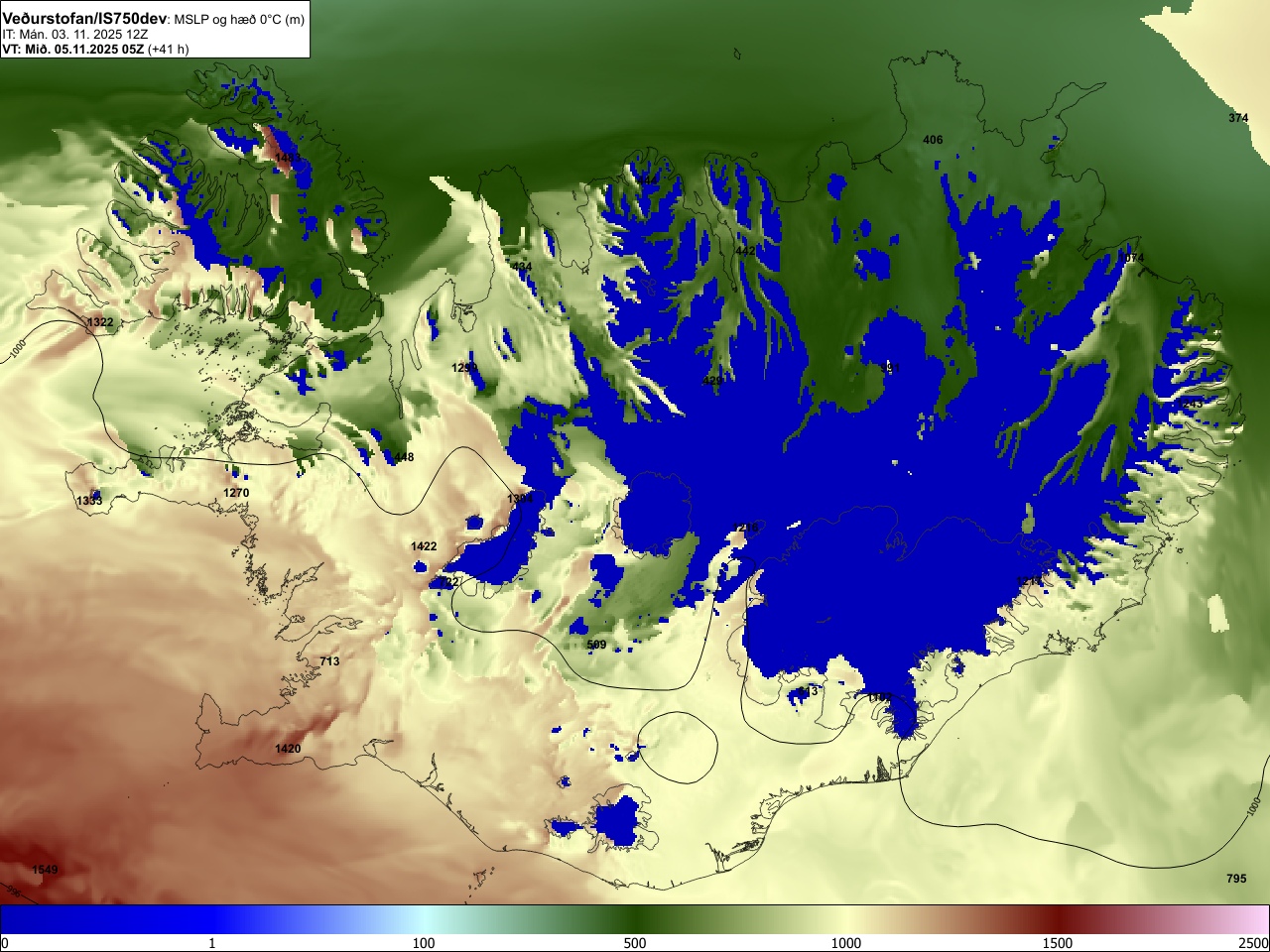Click the 429 height value
1270x952 pixels.
(x=712, y=381)
